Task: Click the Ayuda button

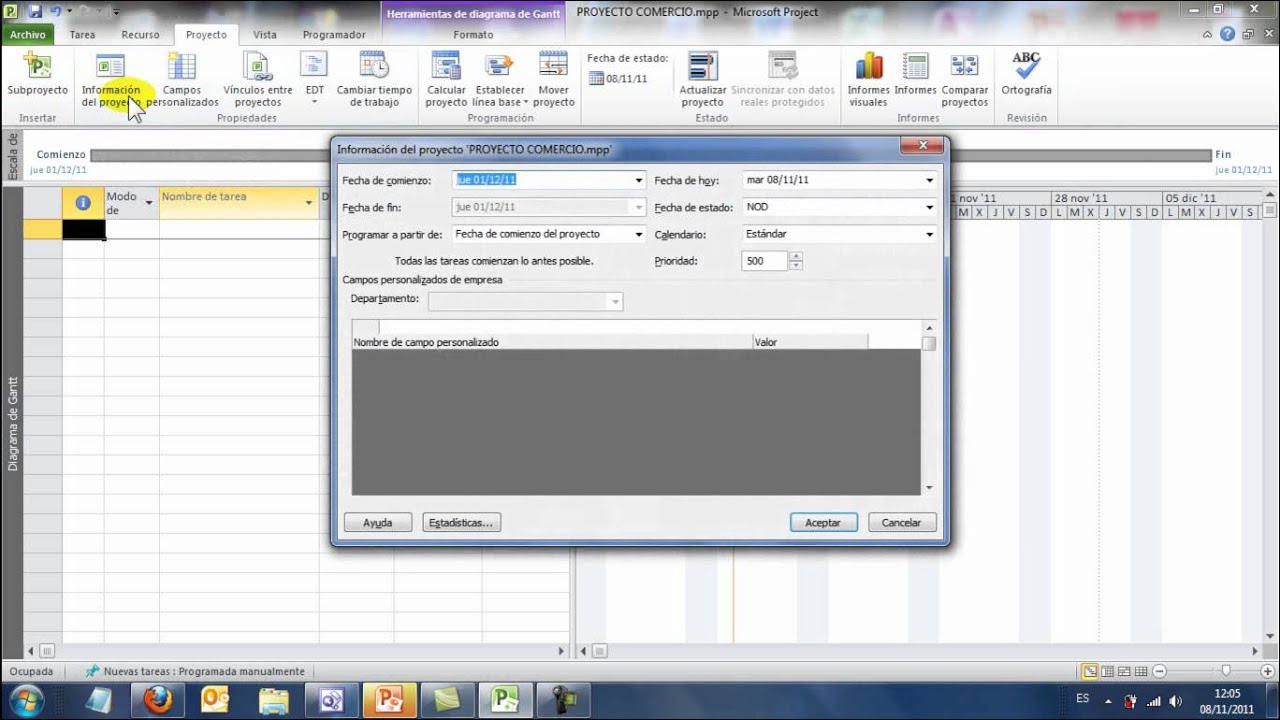Action: [x=377, y=522]
